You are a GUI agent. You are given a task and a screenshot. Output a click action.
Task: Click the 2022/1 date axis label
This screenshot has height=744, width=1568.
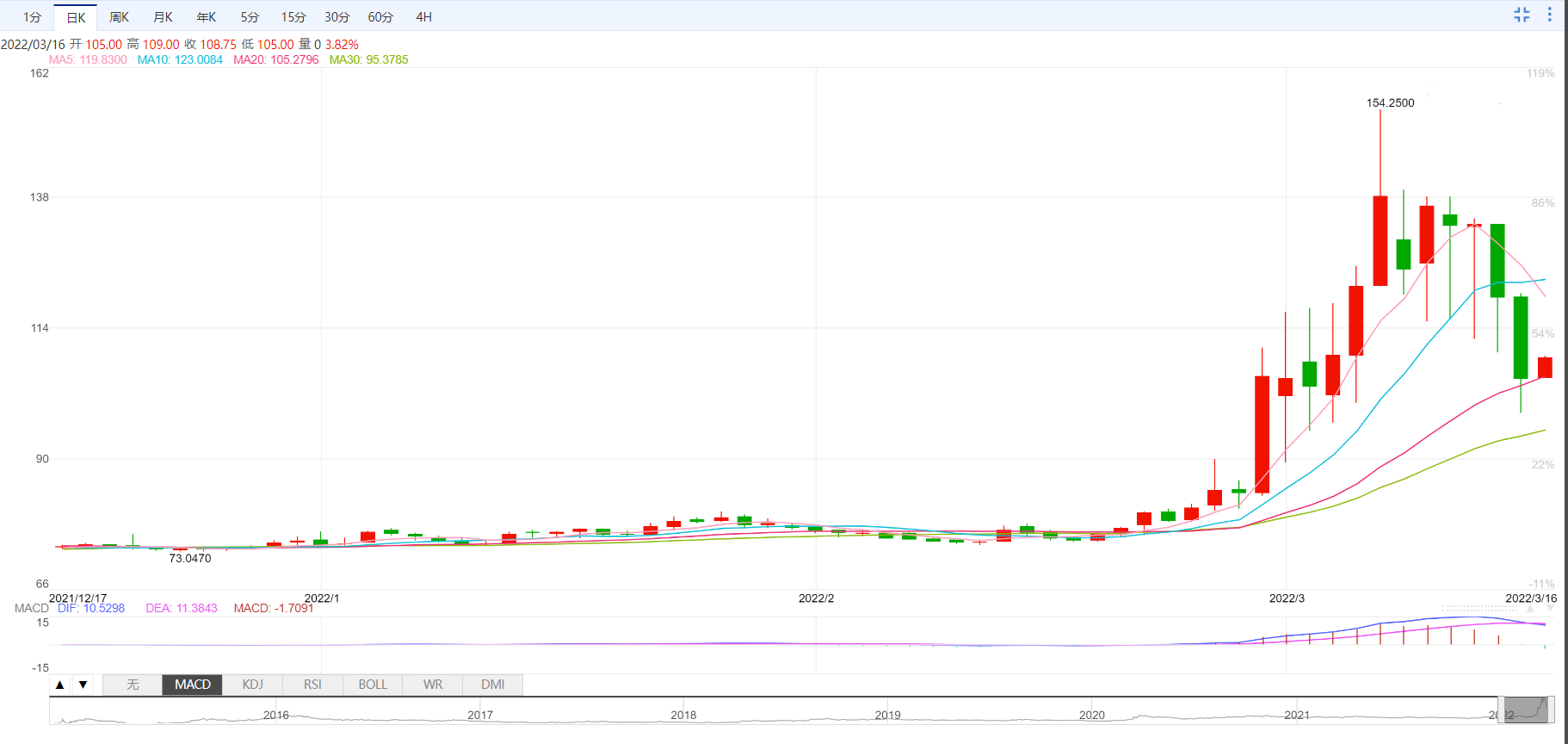[322, 598]
